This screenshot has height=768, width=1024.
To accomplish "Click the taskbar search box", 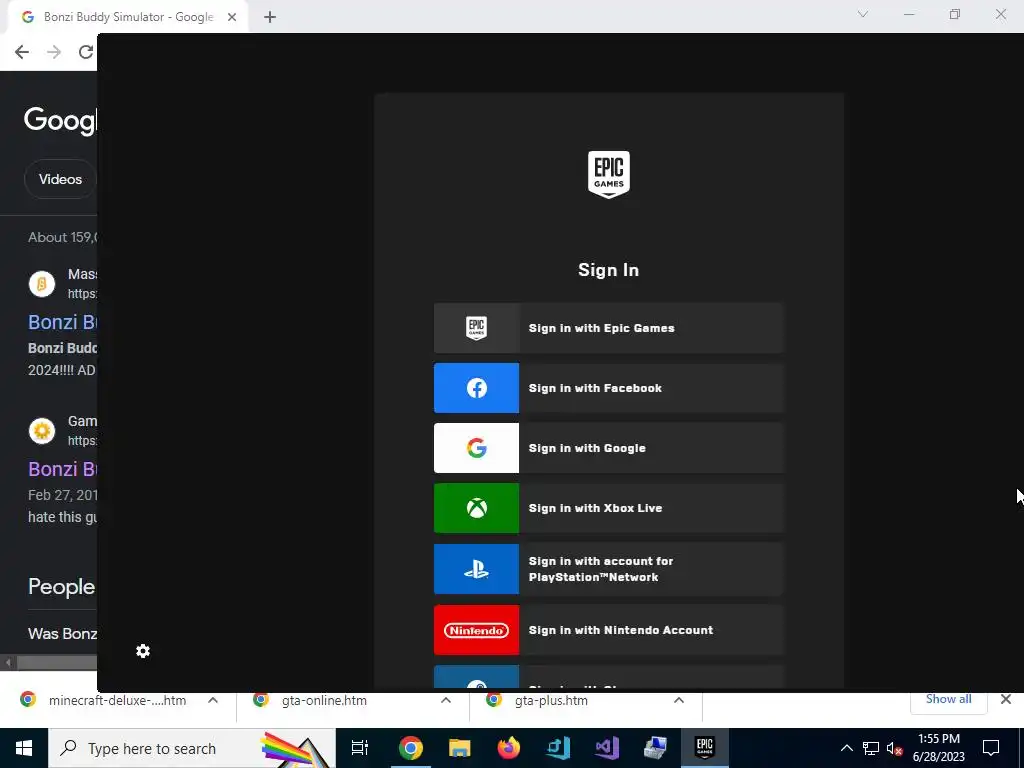I will [192, 748].
